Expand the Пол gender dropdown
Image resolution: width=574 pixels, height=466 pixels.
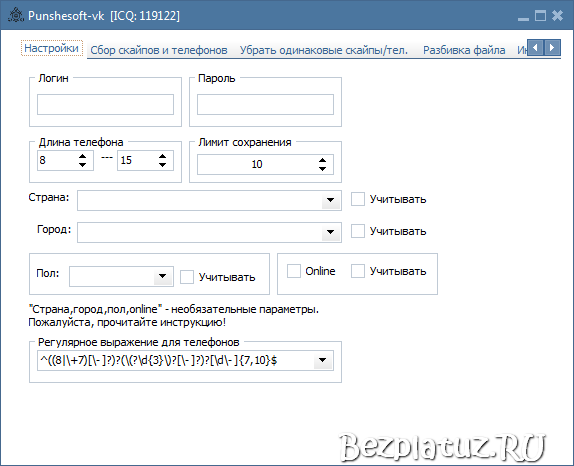tap(163, 276)
